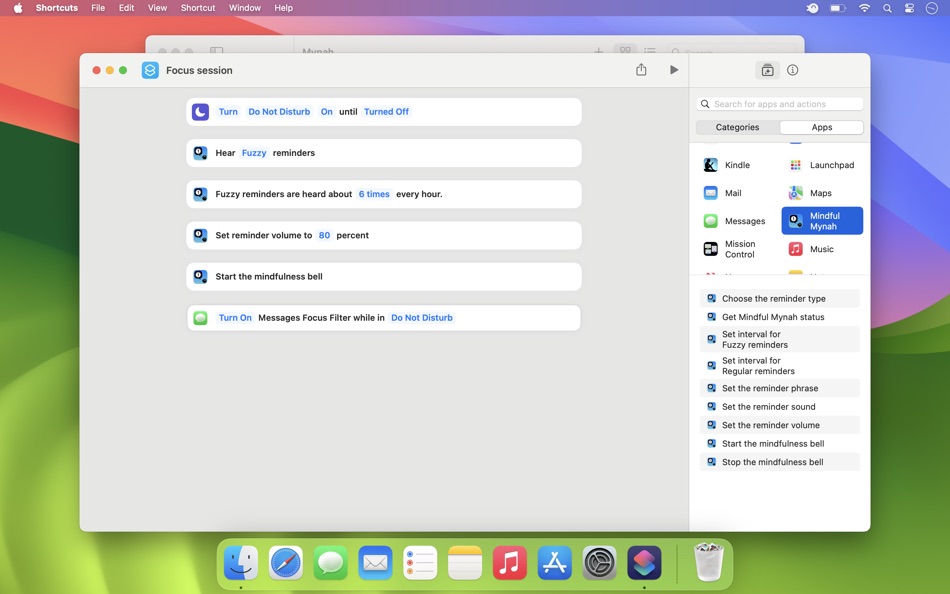Edit the '80' volume percent value
Viewport: 950px width, 594px height.
coord(324,235)
